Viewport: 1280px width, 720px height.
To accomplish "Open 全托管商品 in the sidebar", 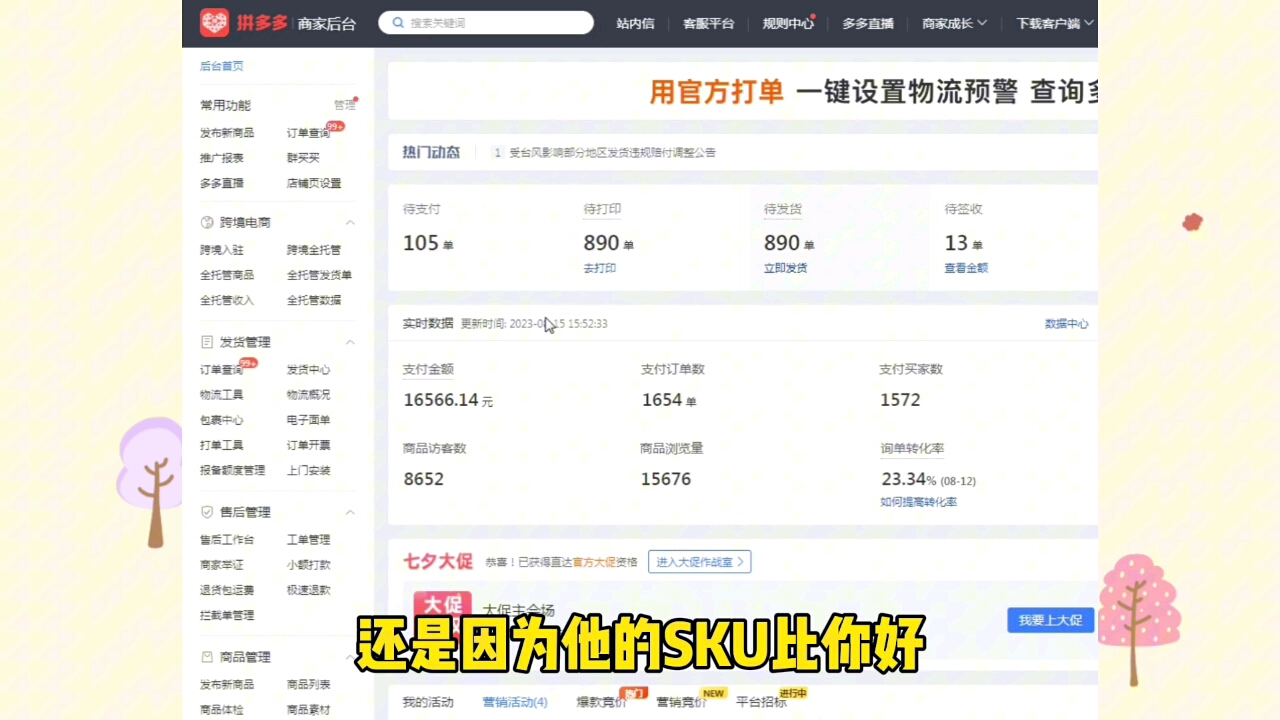I will [x=227, y=275].
